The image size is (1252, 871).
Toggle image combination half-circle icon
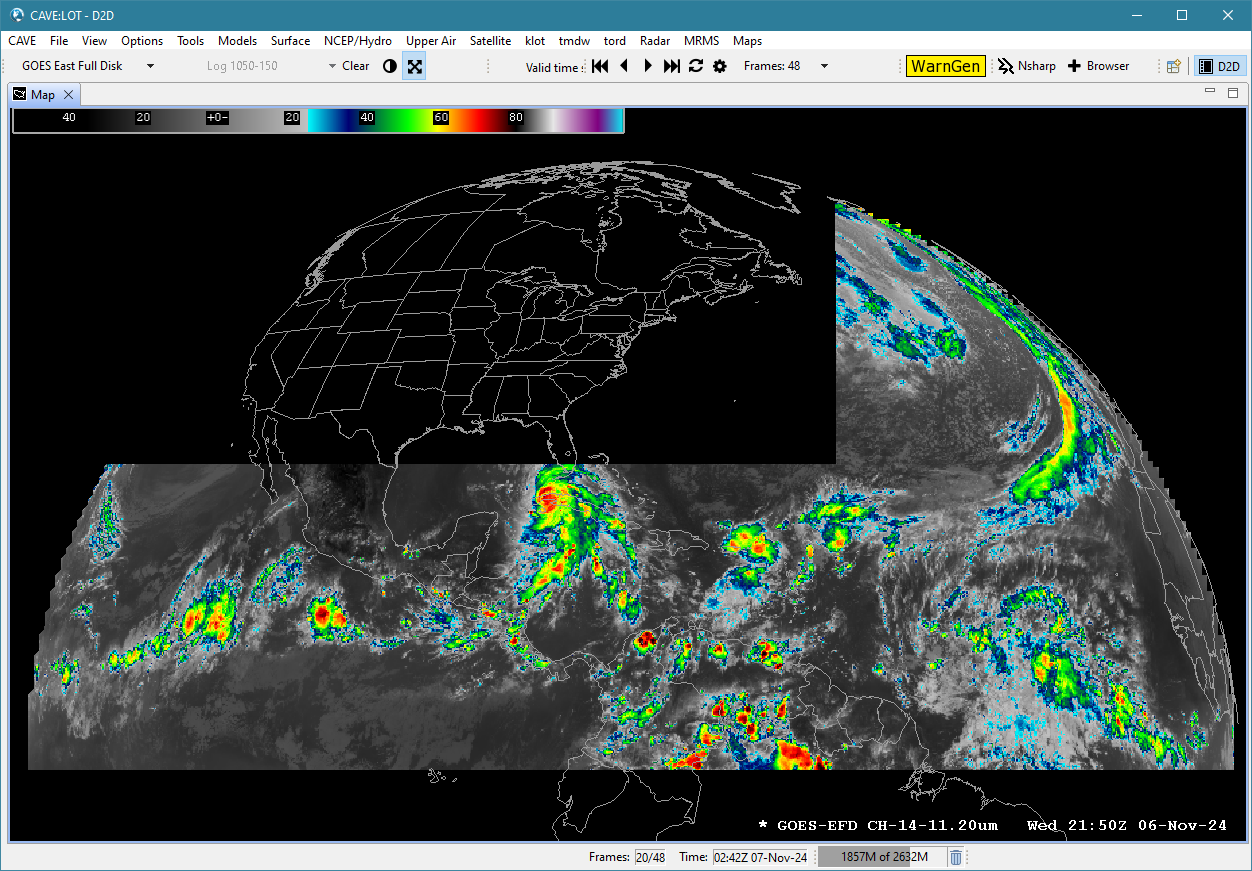[390, 66]
